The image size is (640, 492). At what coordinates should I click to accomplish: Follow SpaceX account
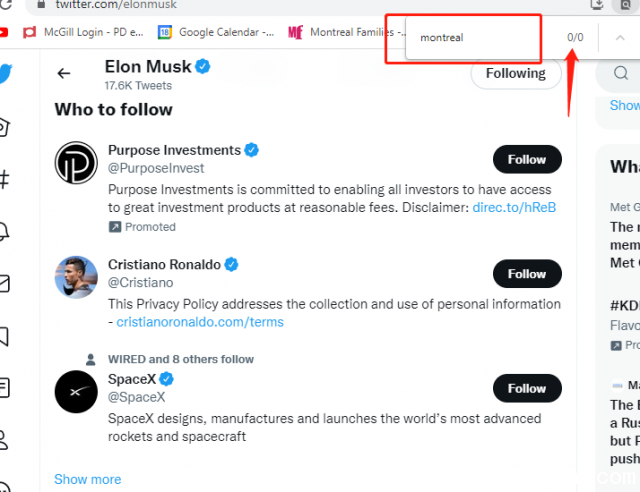coord(527,388)
